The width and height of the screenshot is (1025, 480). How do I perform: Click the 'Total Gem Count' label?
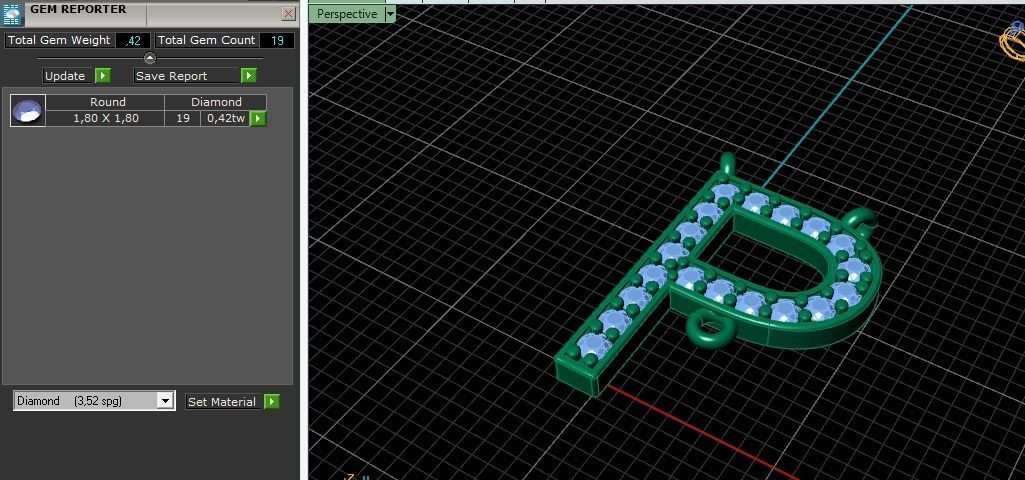pyautogui.click(x=207, y=40)
